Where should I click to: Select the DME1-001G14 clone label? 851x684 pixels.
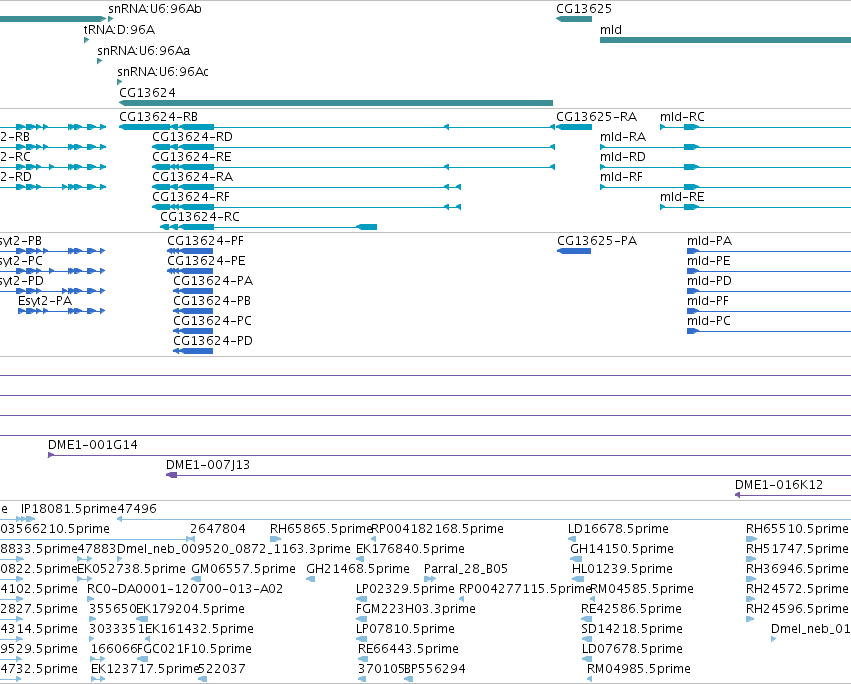tap(93, 445)
